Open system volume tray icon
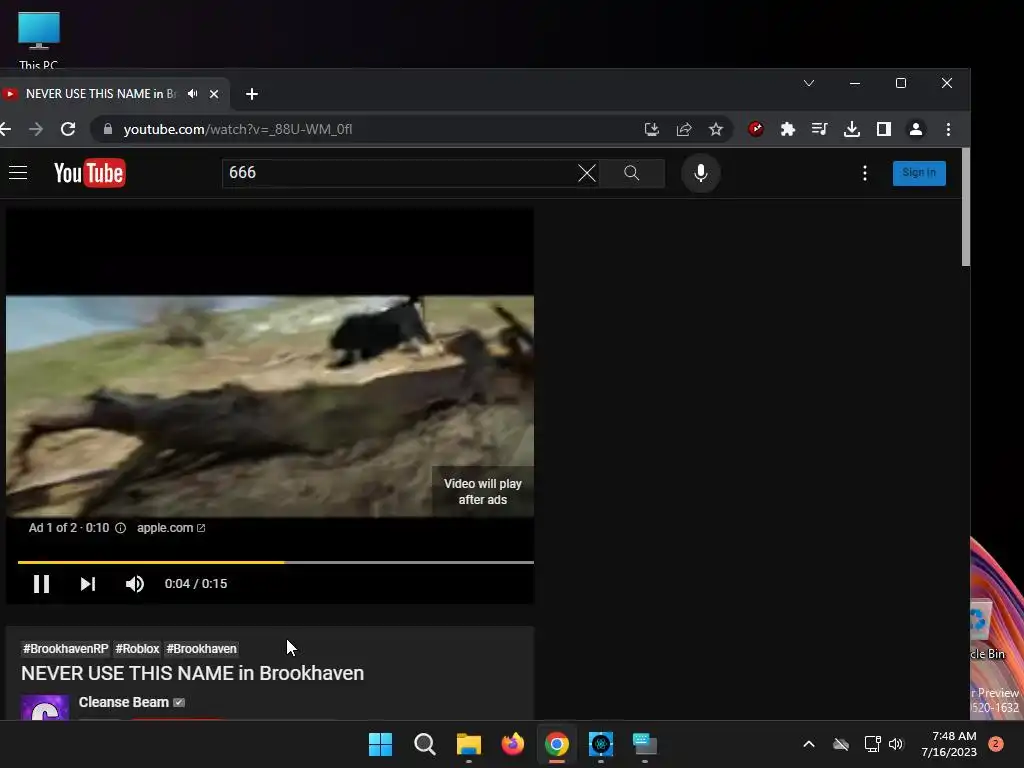 tap(896, 744)
